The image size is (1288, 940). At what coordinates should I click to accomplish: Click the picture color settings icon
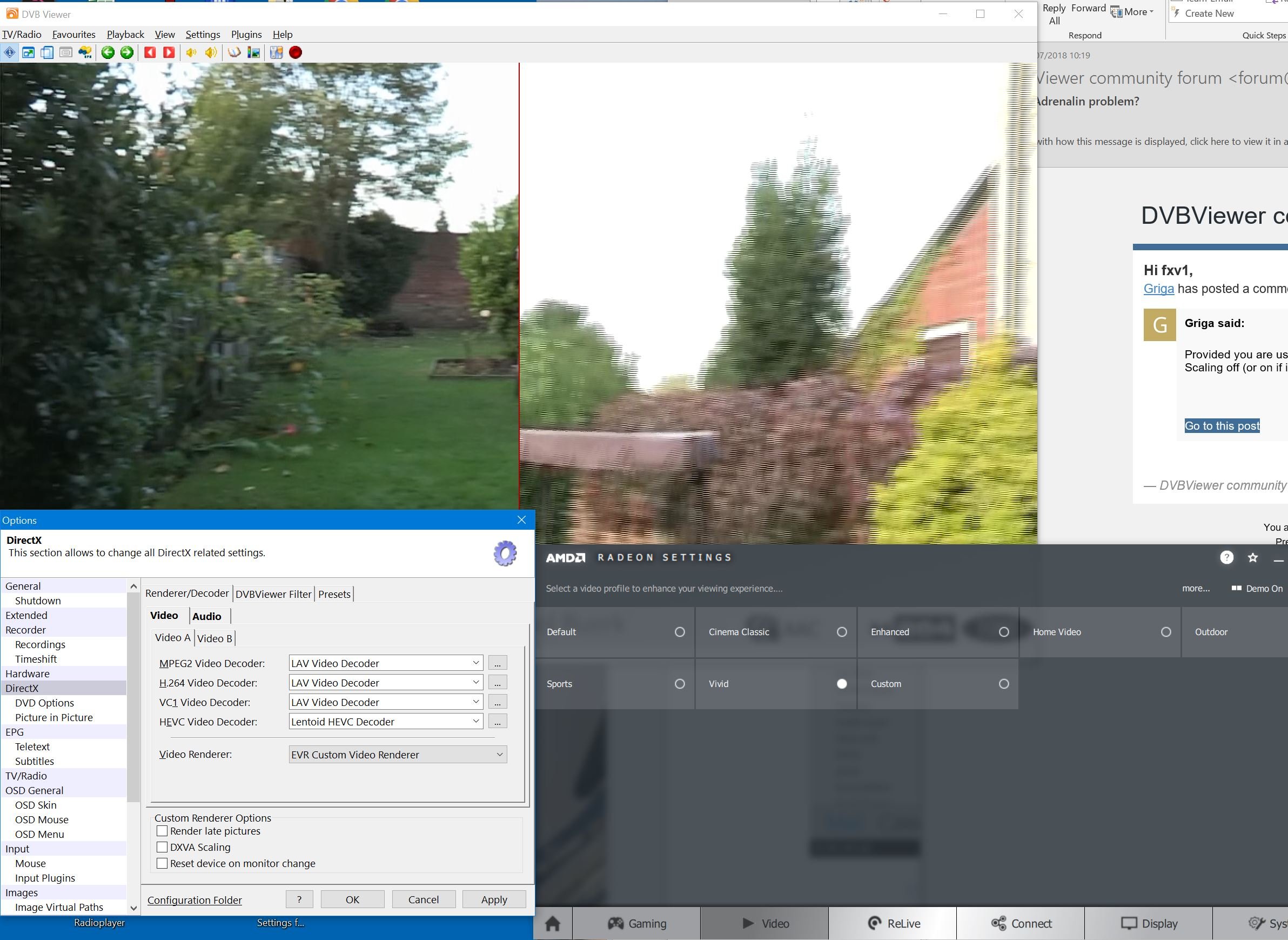click(253, 52)
